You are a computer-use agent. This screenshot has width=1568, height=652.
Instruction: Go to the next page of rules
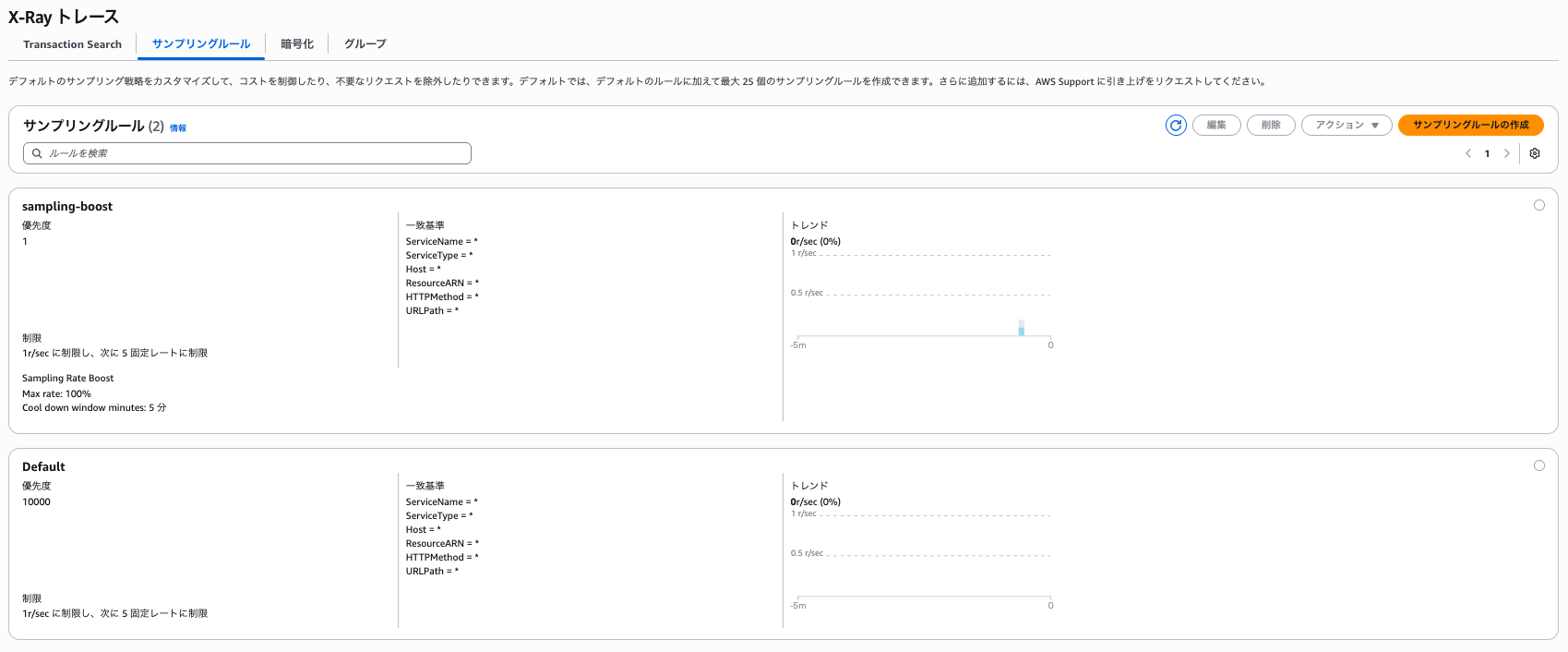pyautogui.click(x=1507, y=154)
